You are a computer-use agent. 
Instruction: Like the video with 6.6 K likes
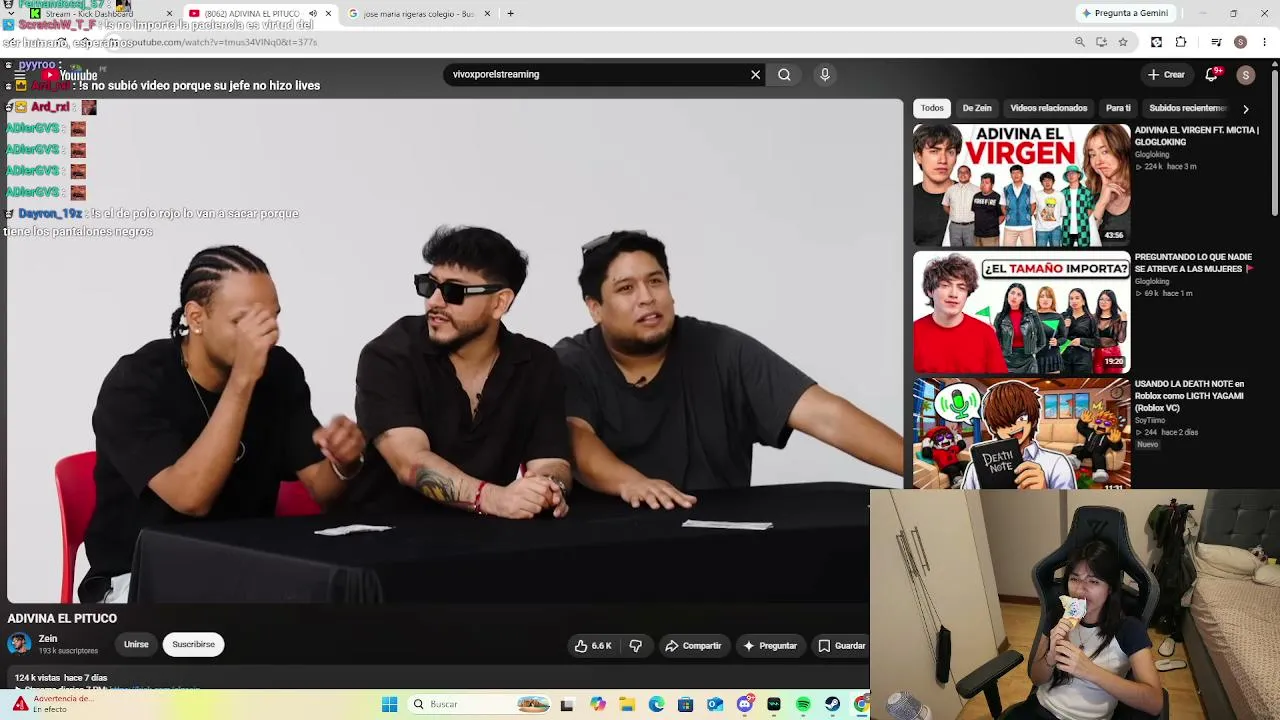tap(593, 646)
